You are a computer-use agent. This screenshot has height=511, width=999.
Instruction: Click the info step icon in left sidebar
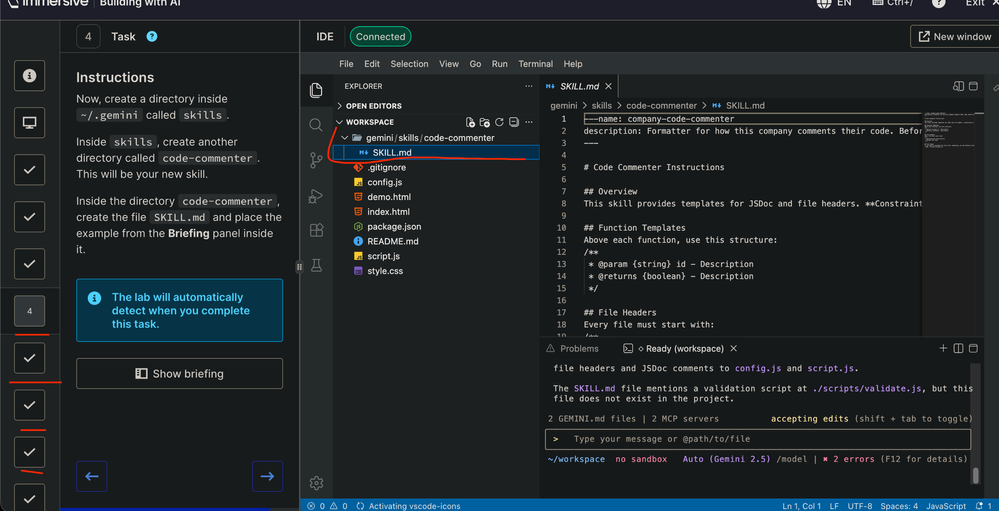(x=29, y=76)
